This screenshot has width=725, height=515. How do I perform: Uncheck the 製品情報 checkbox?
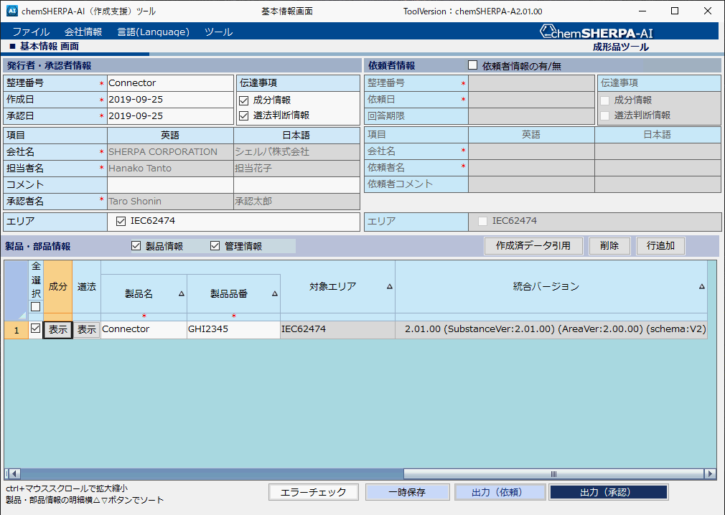click(136, 246)
